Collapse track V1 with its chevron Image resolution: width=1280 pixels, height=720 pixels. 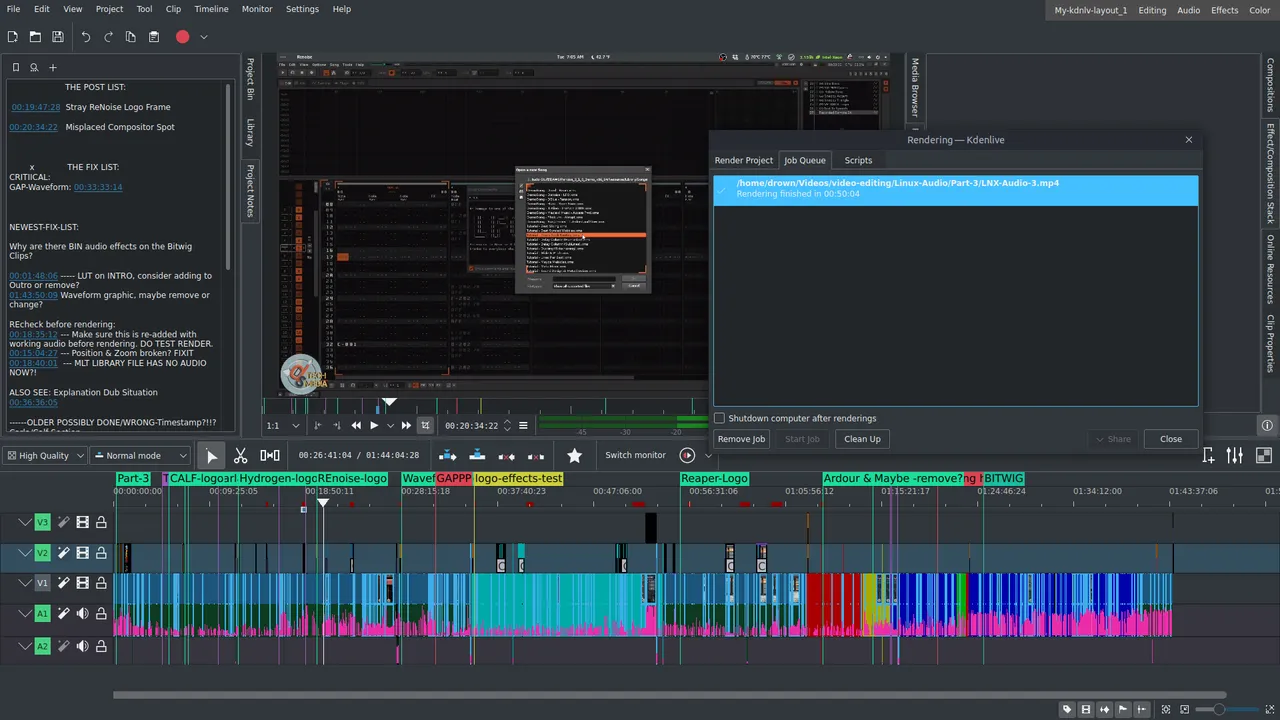(25, 583)
